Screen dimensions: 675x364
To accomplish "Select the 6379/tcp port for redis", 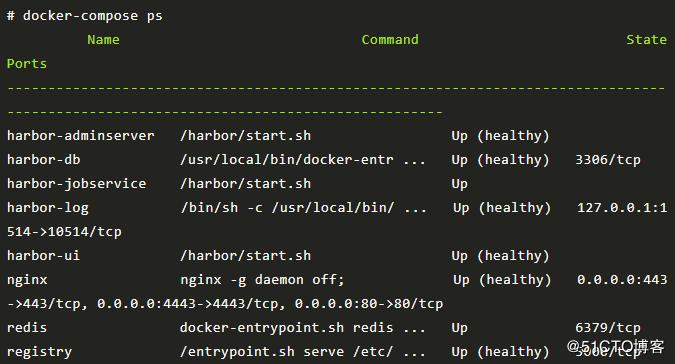I will tap(608, 328).
